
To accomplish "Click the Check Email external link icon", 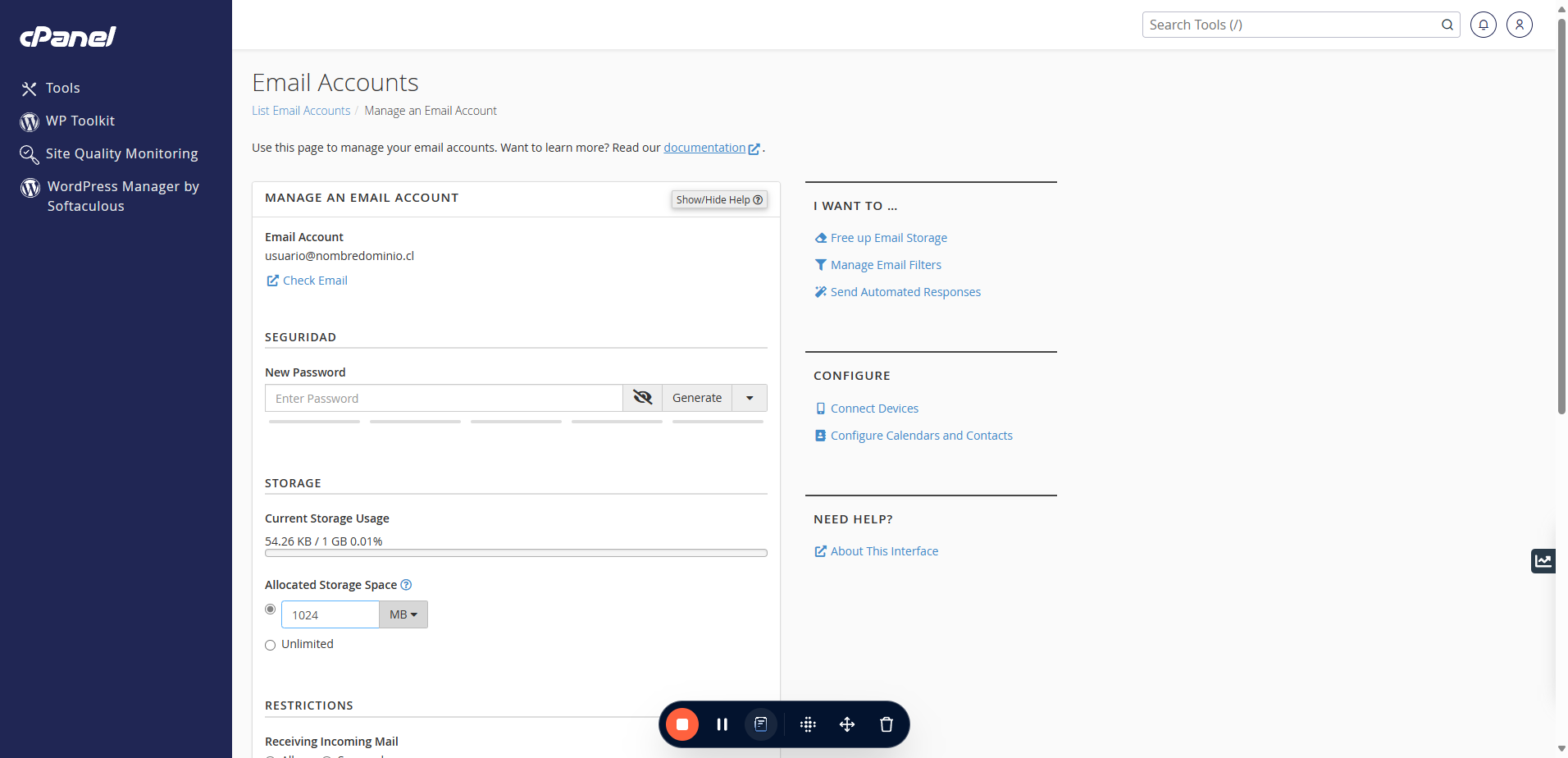I will click(273, 281).
